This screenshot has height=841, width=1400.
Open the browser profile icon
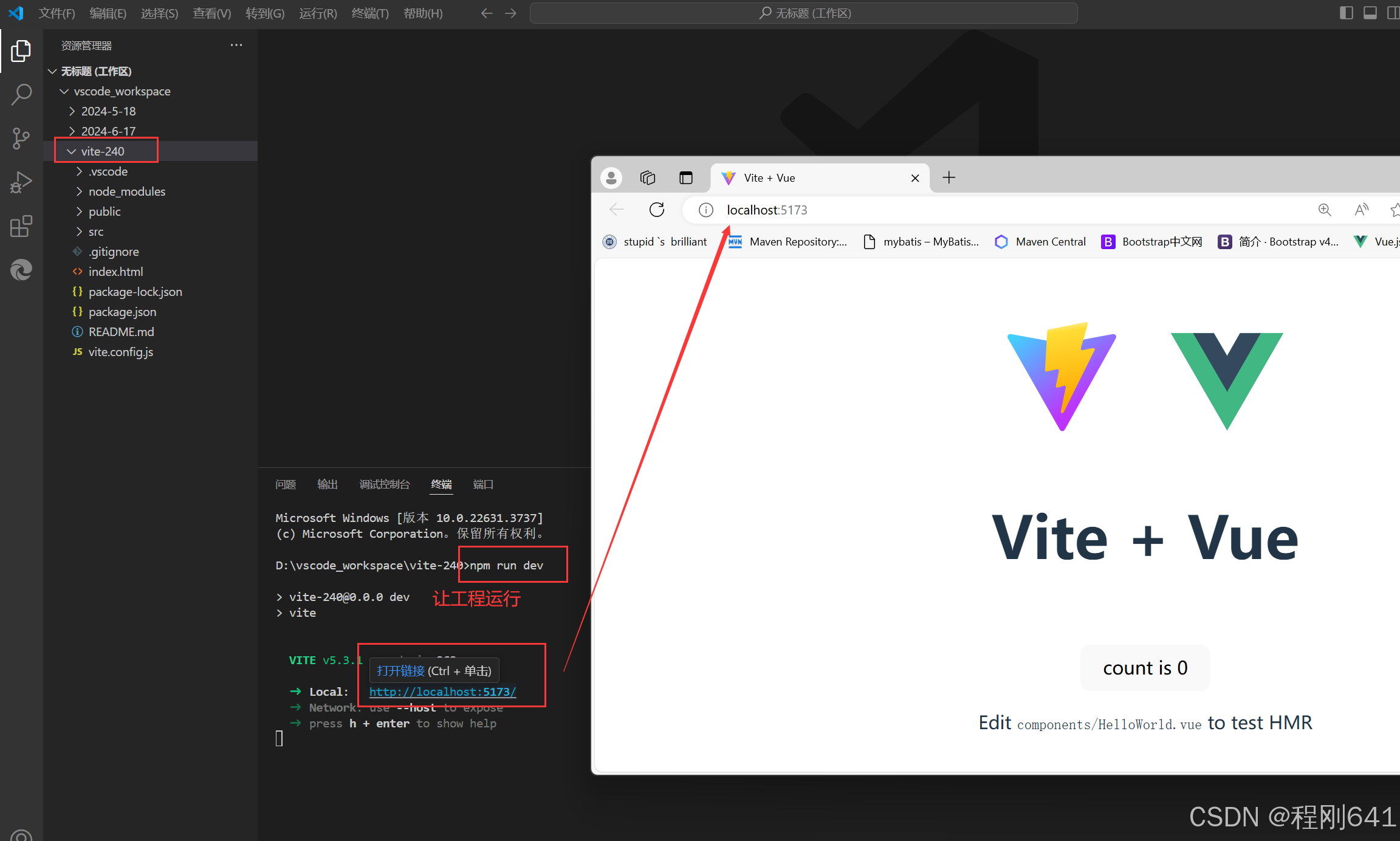611,177
